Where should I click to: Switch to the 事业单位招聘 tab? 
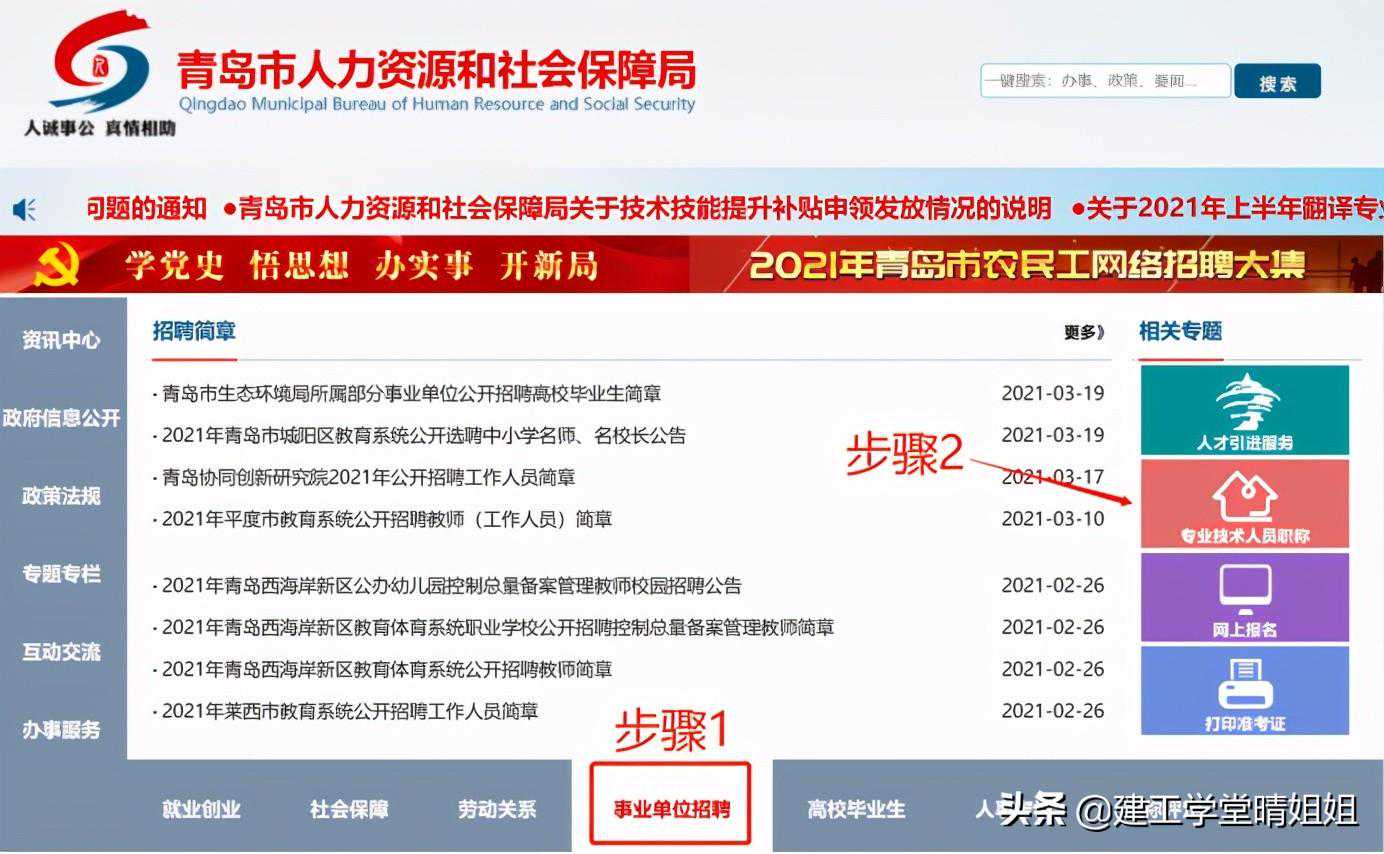670,809
